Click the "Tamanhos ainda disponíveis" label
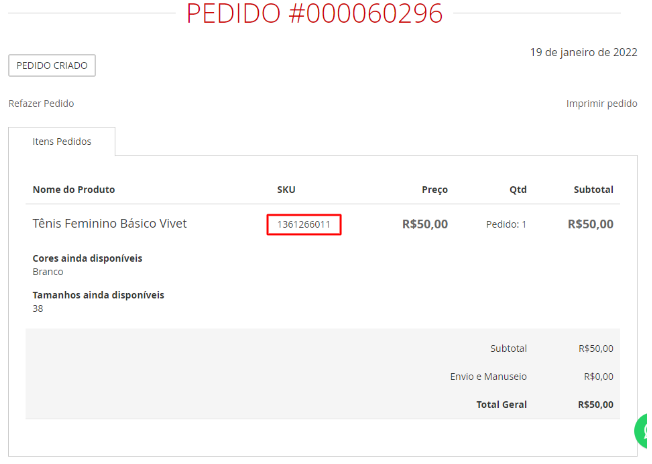The image size is (652, 464). [98, 295]
